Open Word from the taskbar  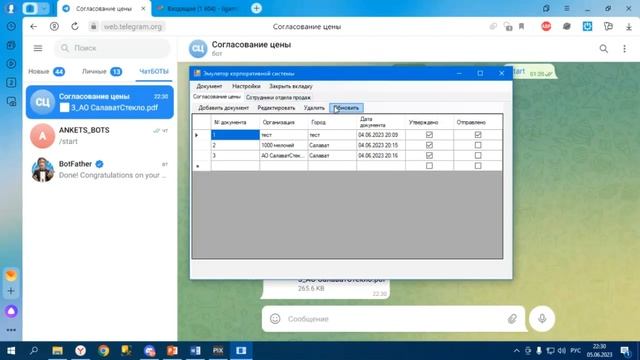click(195, 351)
